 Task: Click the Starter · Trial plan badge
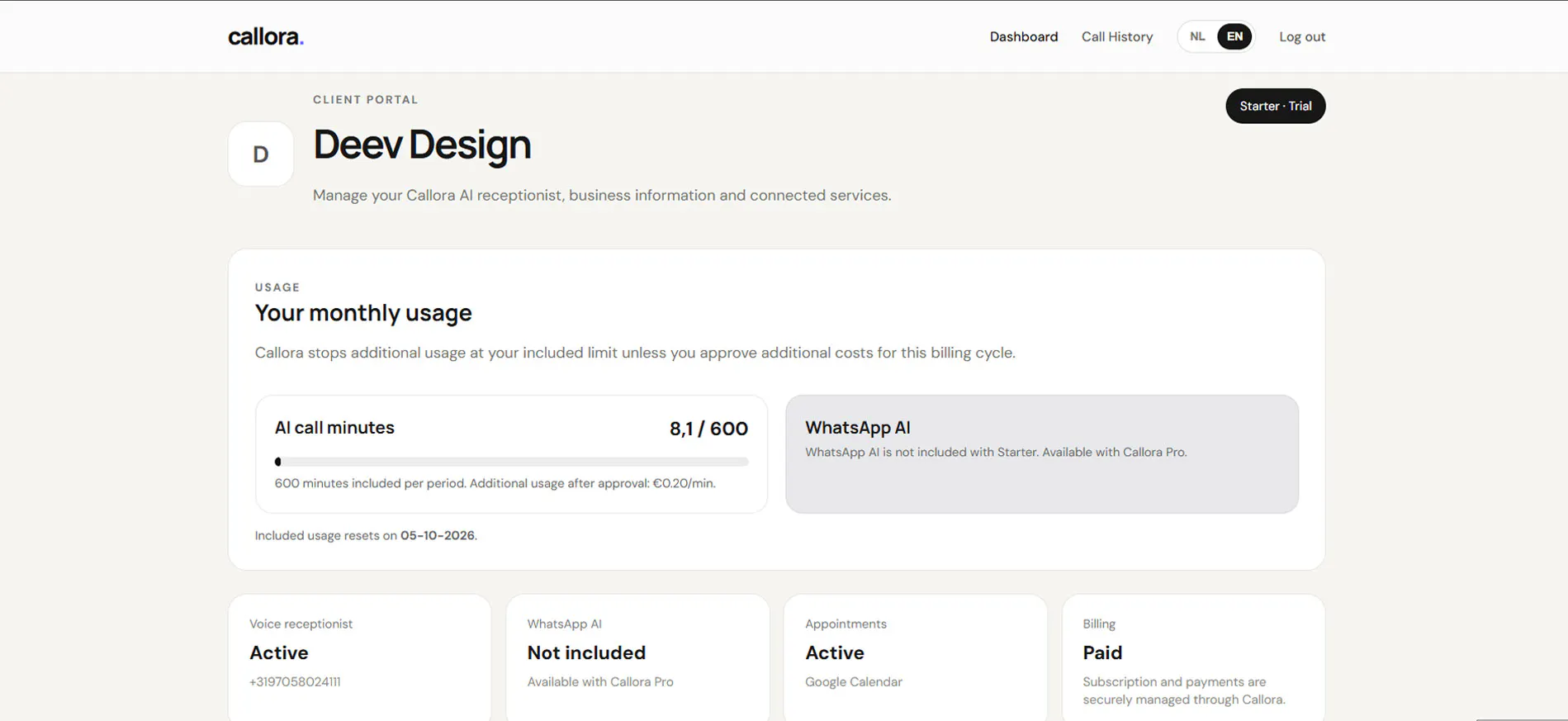pos(1275,106)
